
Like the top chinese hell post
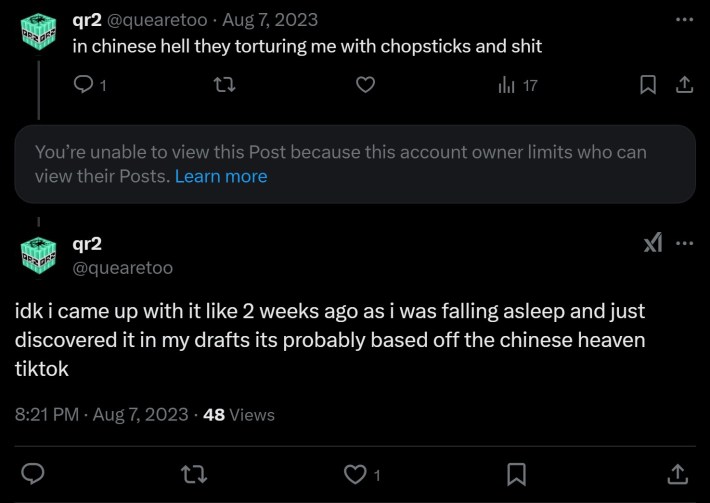(x=365, y=86)
